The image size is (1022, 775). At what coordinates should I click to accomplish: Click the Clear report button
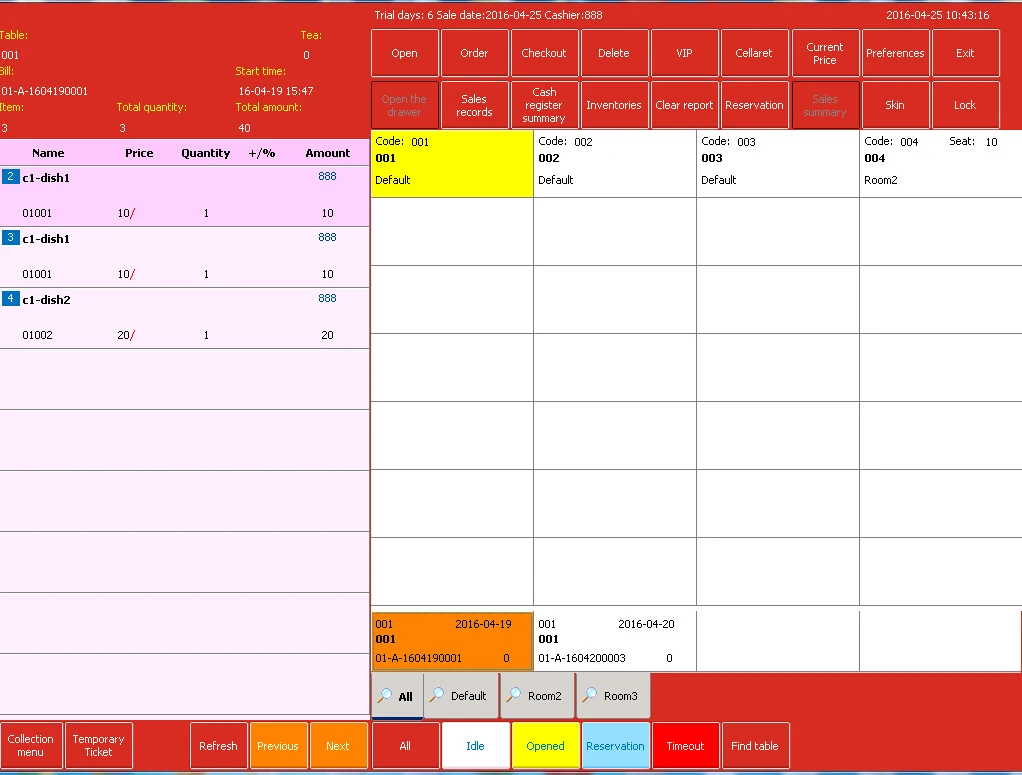[x=684, y=104]
